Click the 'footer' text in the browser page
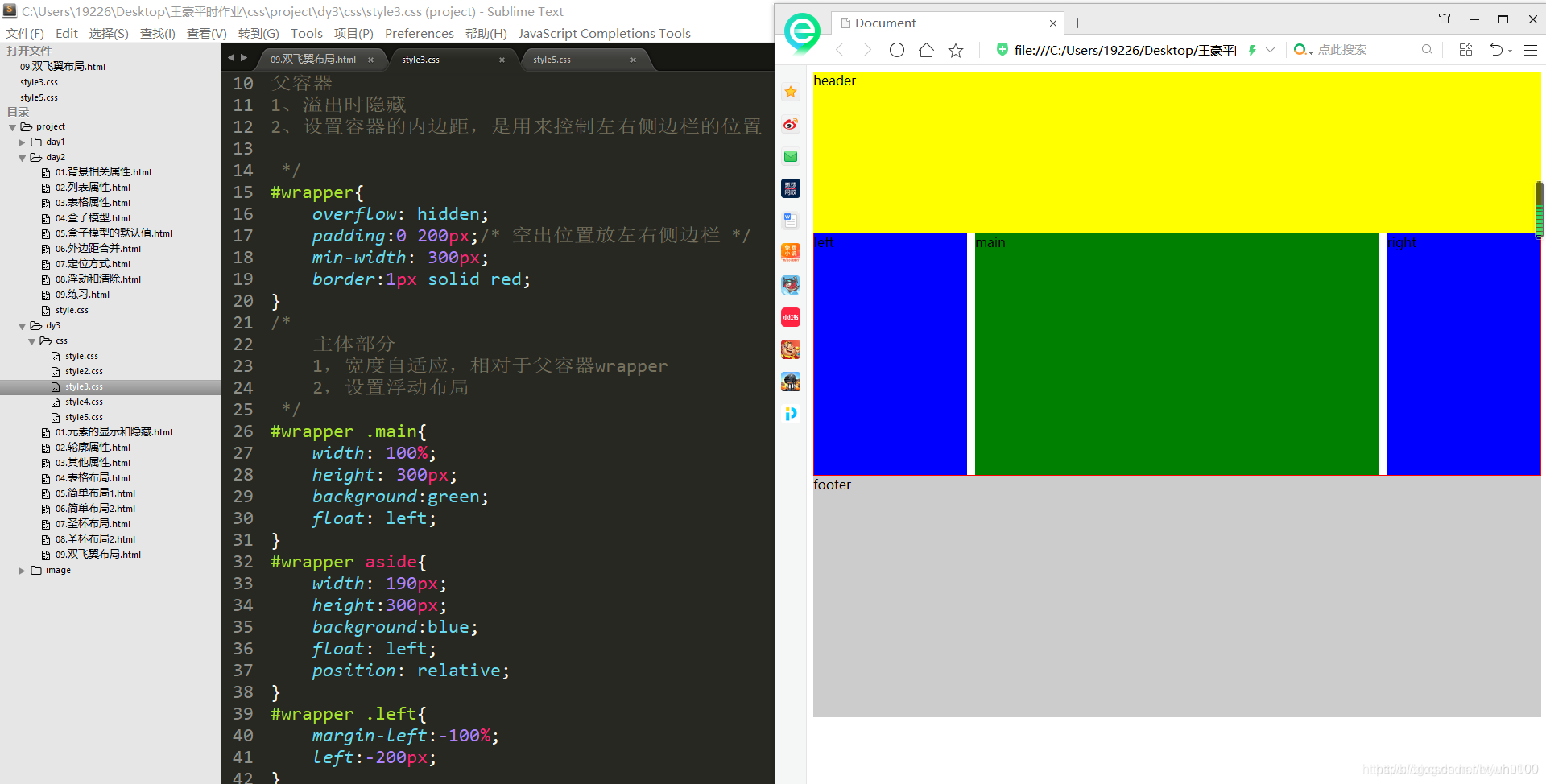This screenshot has height=784, width=1546. click(x=832, y=485)
